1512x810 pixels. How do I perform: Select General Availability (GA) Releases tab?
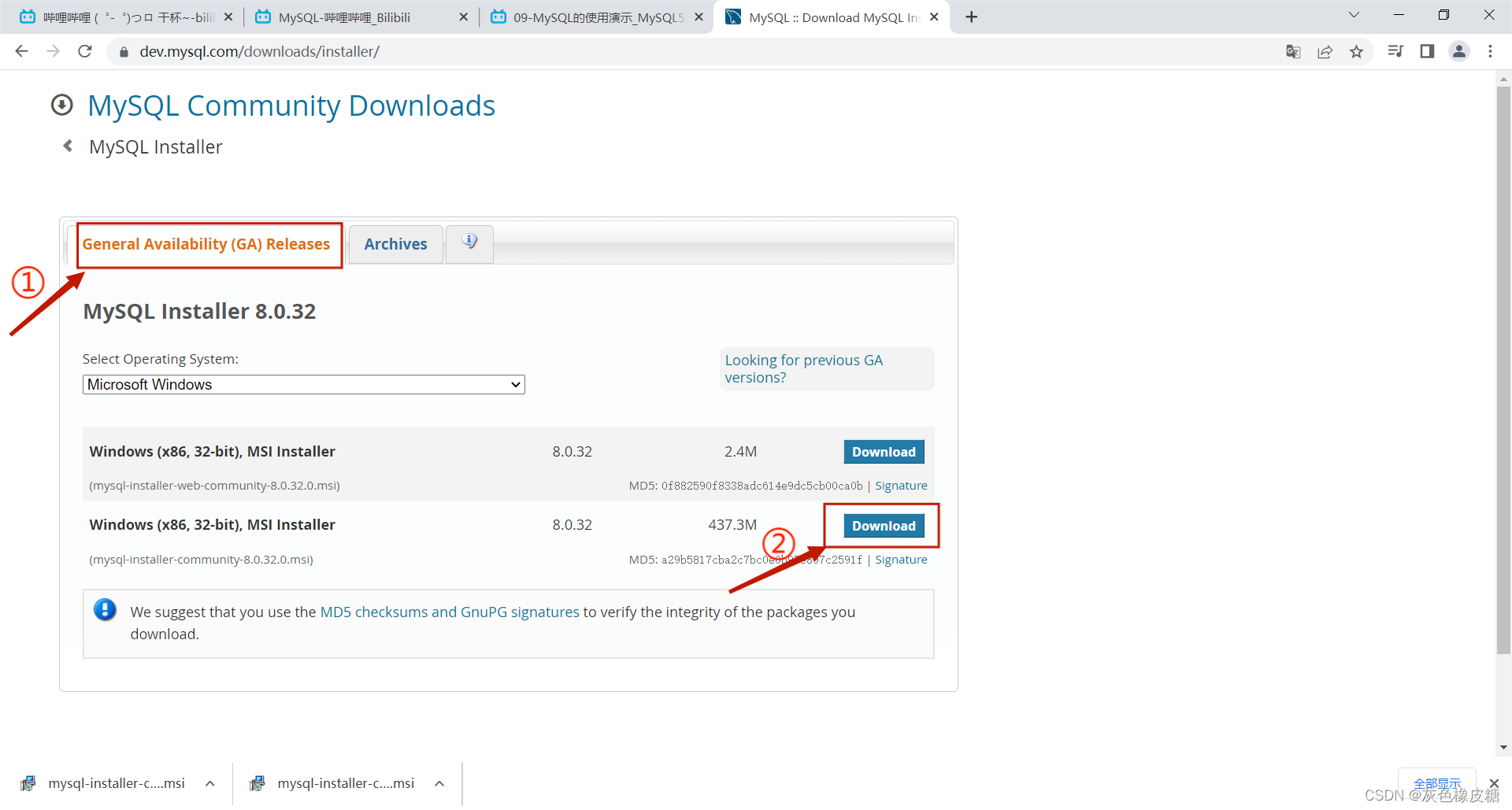(x=206, y=244)
